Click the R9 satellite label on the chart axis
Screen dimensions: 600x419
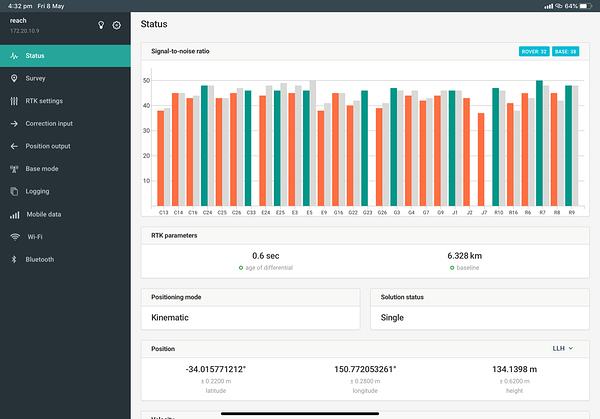coord(572,212)
